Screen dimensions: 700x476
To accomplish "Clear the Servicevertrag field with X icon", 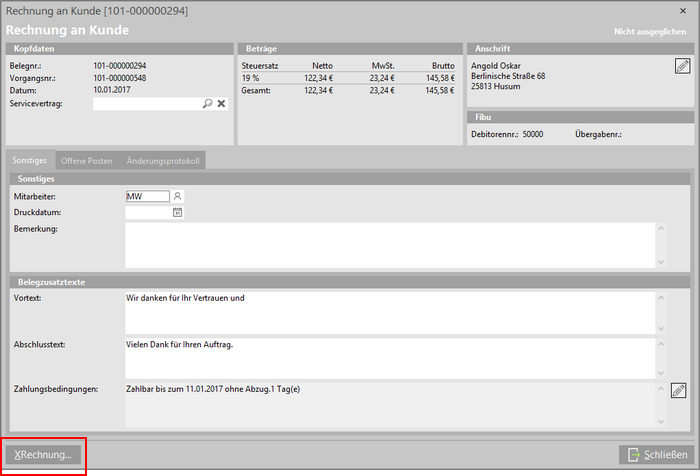I will click(x=221, y=103).
